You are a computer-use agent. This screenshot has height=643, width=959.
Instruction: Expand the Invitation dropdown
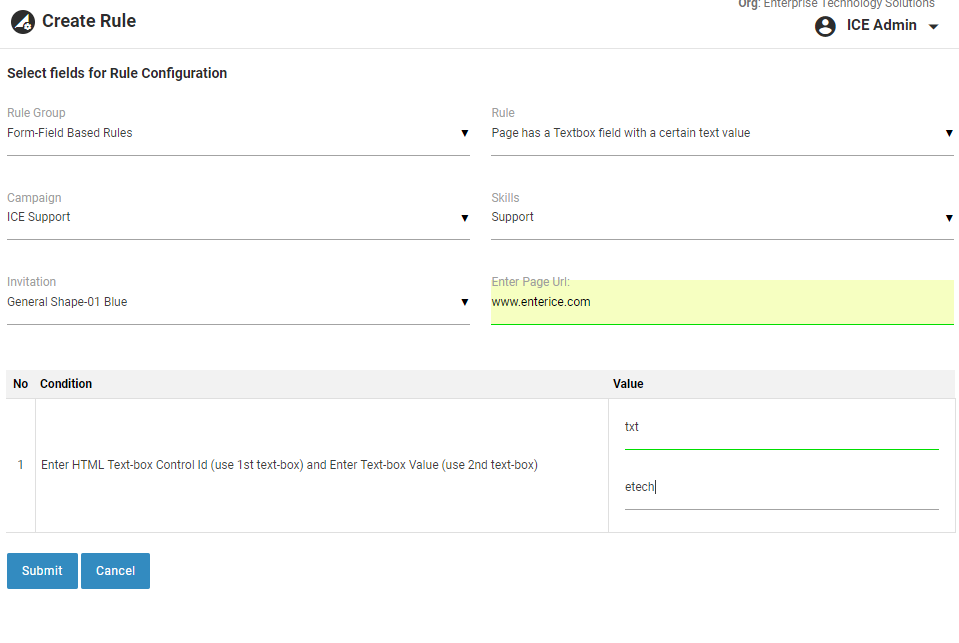click(x=237, y=302)
